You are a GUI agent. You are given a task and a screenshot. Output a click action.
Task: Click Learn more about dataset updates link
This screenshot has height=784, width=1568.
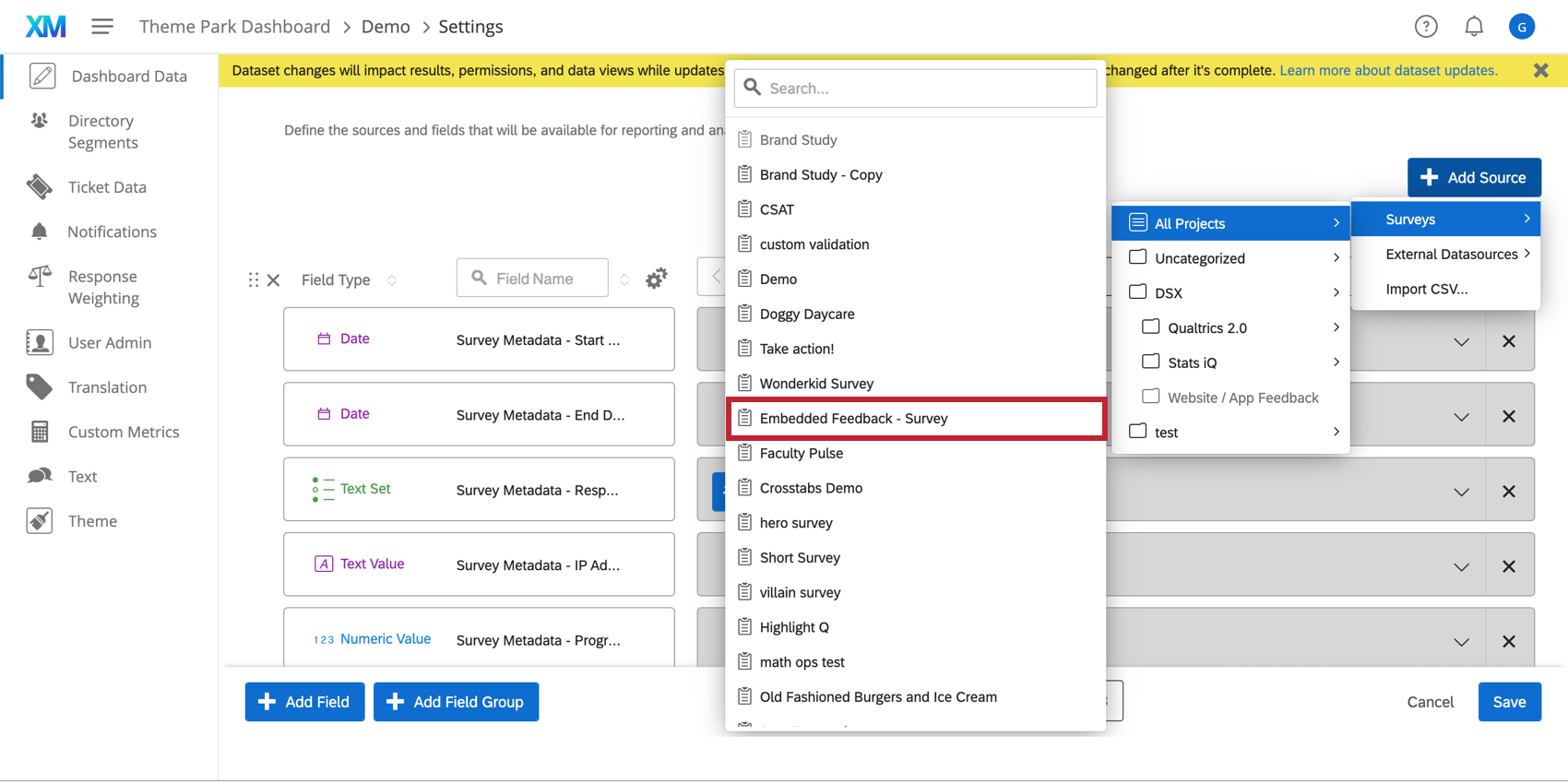tap(1388, 70)
